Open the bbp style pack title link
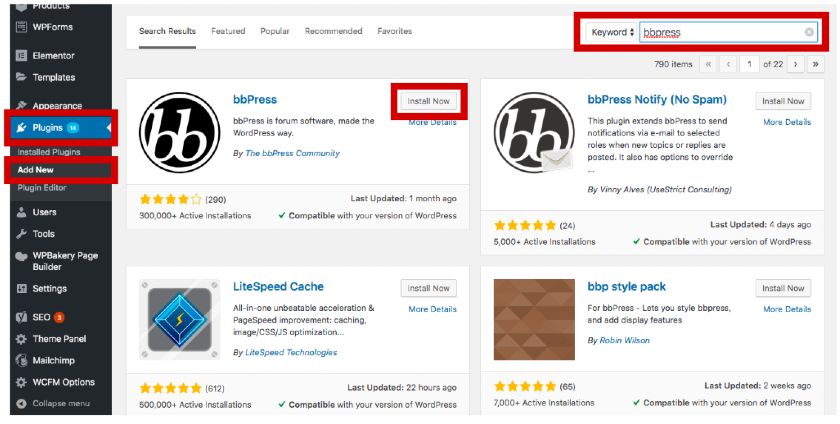840x424 pixels. [626, 287]
